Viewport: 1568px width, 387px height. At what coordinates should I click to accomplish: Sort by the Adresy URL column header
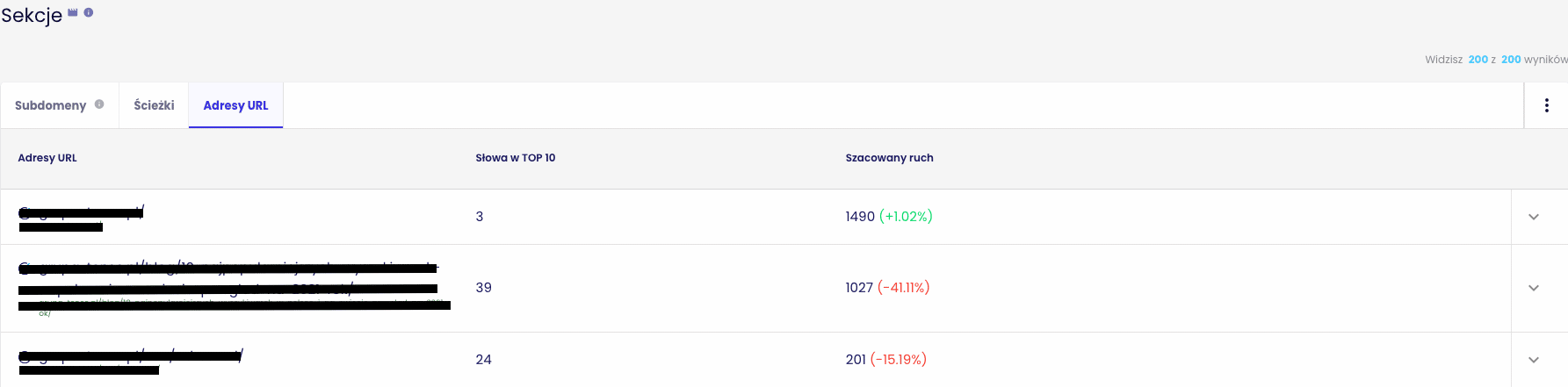(47, 158)
